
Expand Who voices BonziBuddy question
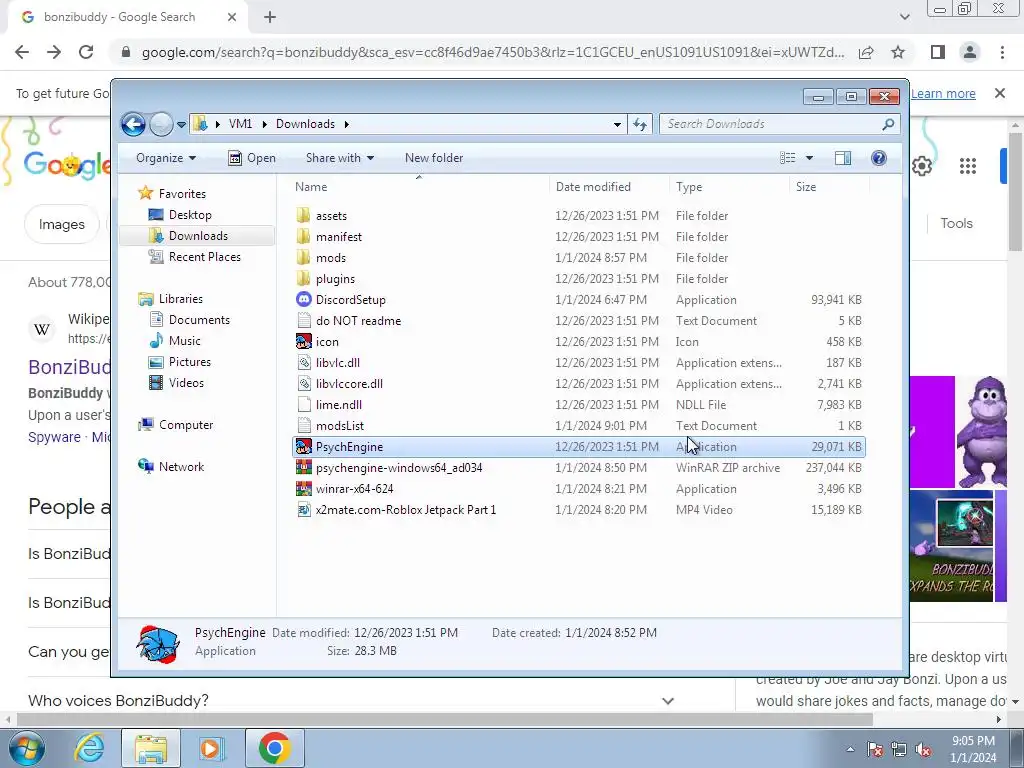pos(667,701)
